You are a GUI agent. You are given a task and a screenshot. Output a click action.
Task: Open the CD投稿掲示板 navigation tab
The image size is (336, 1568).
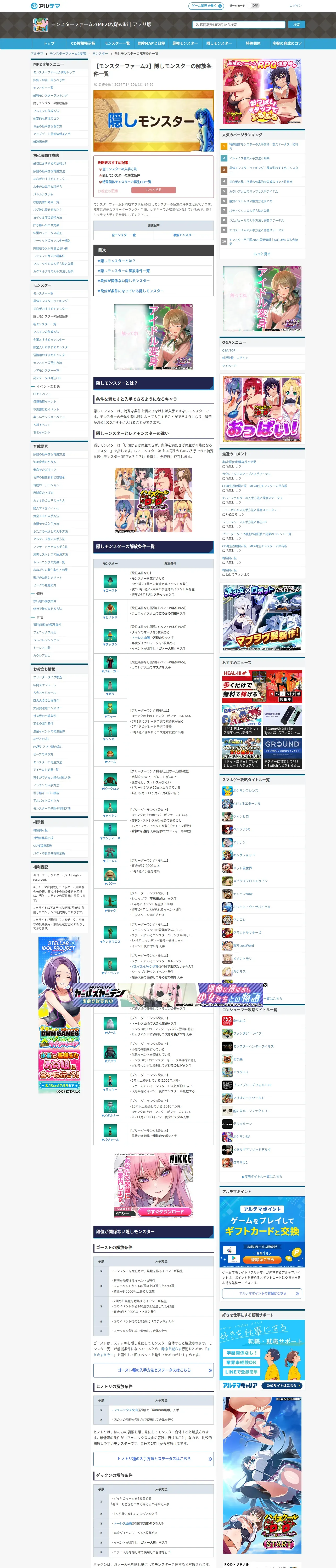point(83,44)
